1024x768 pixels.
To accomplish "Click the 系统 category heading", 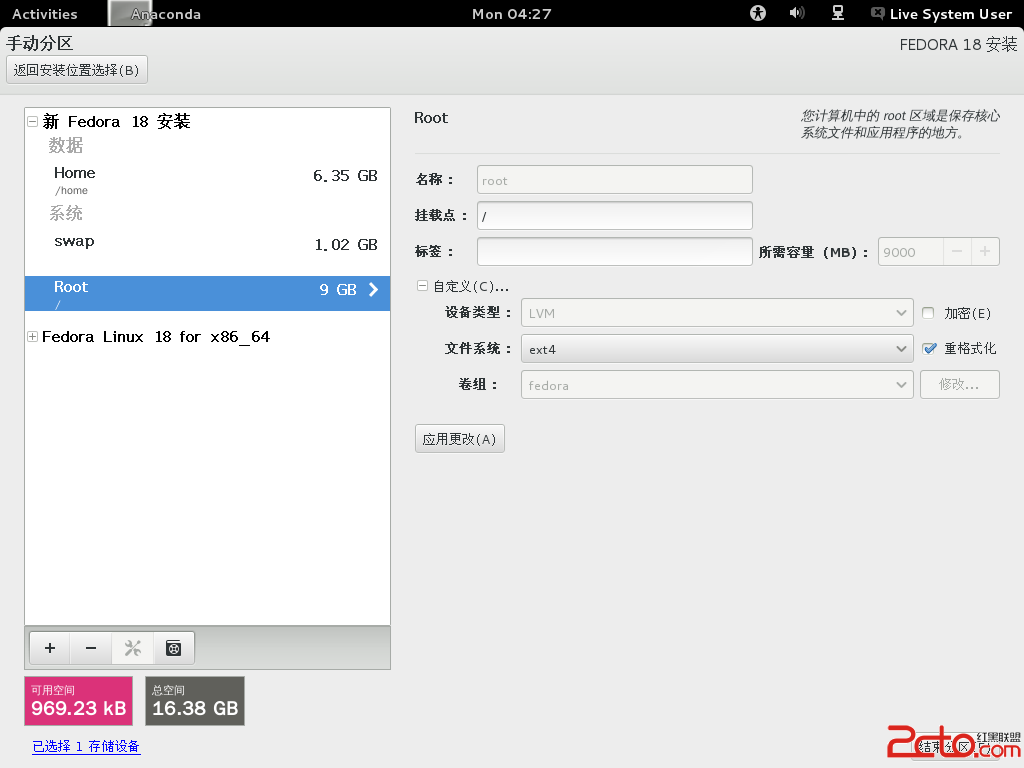I will (66, 213).
